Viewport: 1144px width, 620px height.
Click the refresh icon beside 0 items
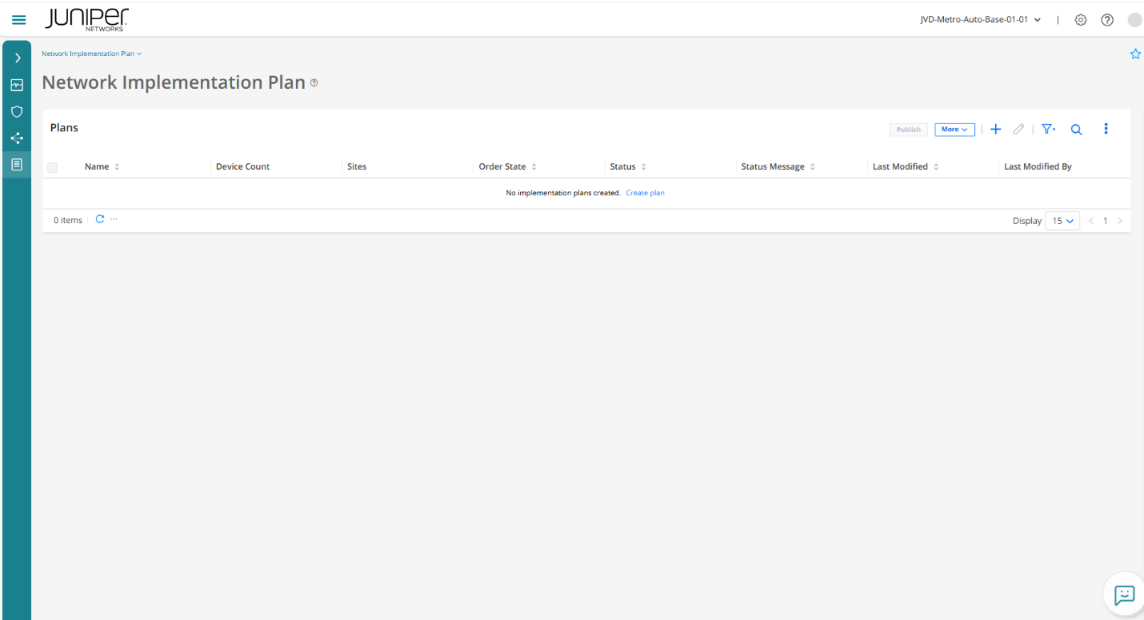point(100,219)
